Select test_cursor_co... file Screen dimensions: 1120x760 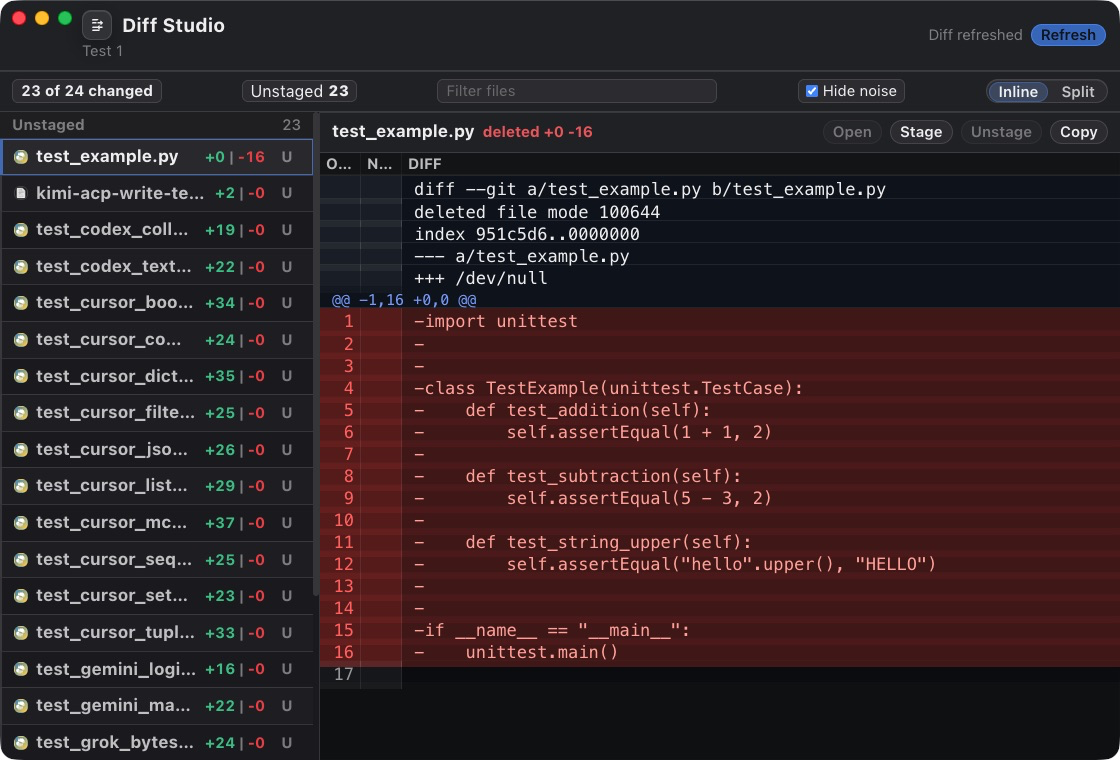click(157, 340)
